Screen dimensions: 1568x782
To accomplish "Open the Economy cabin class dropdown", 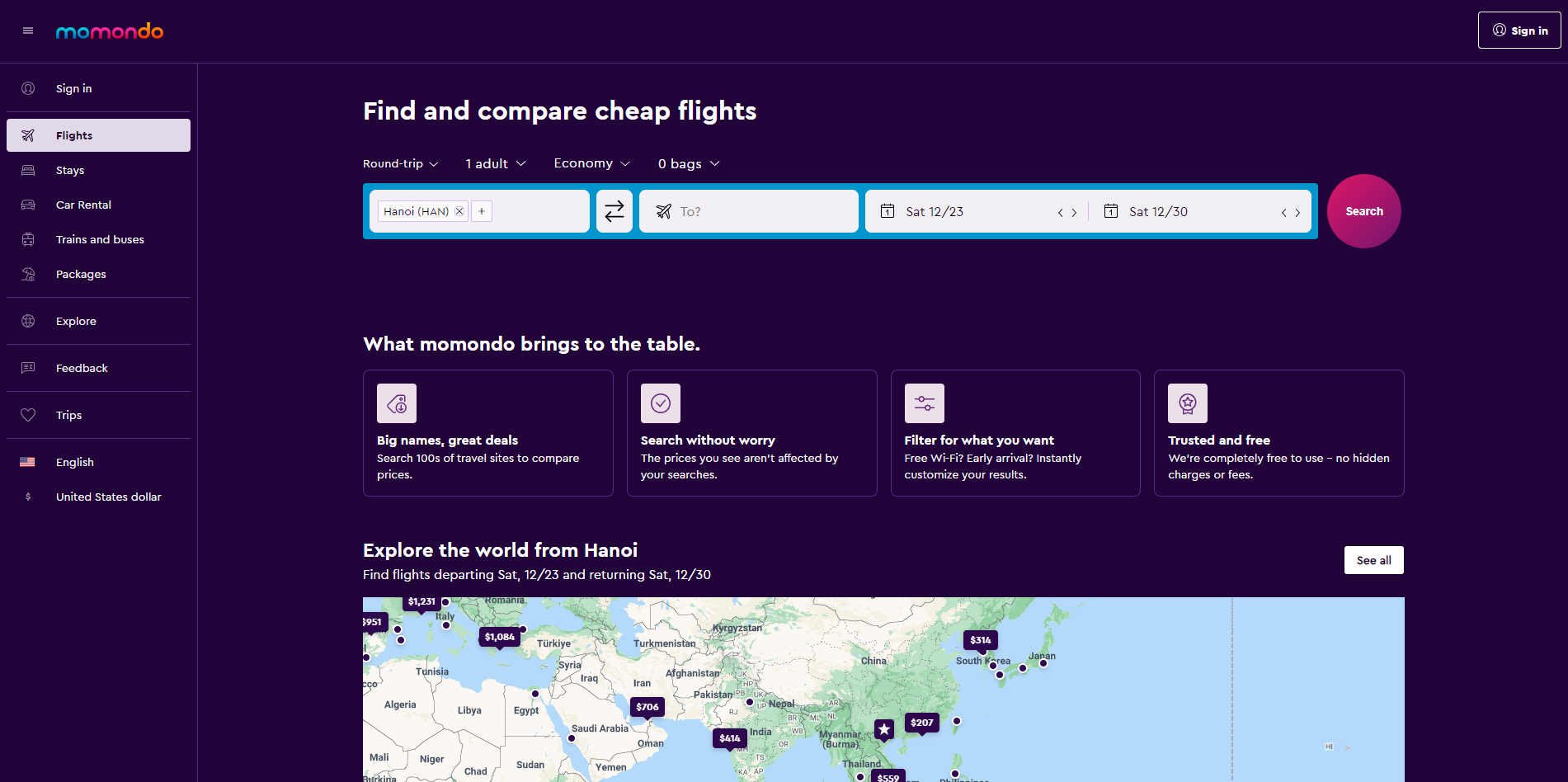I will pos(592,163).
